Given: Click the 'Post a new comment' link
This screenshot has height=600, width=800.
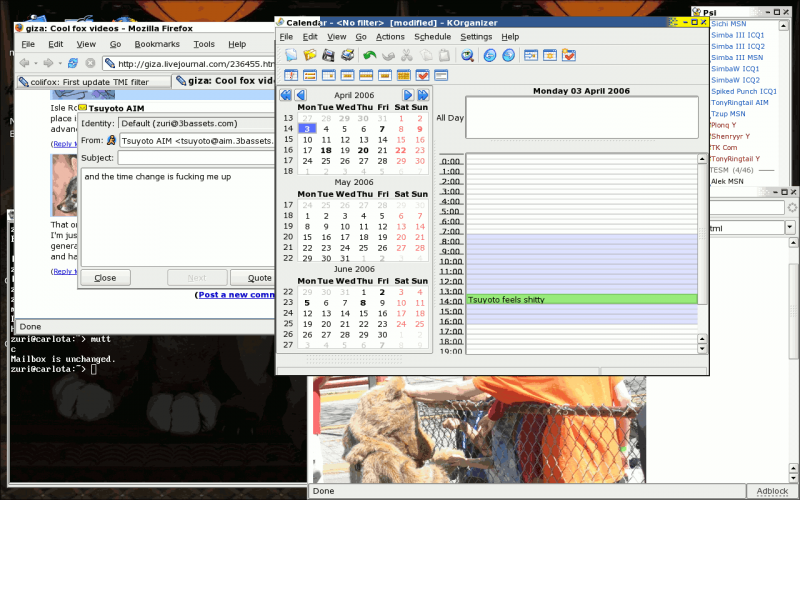Looking at the screenshot, I should [x=236, y=295].
